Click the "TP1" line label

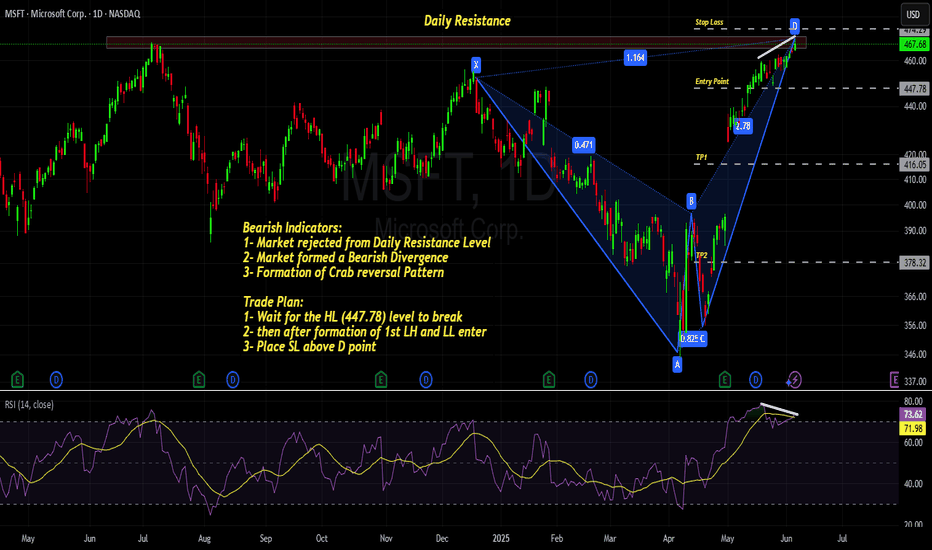click(701, 158)
